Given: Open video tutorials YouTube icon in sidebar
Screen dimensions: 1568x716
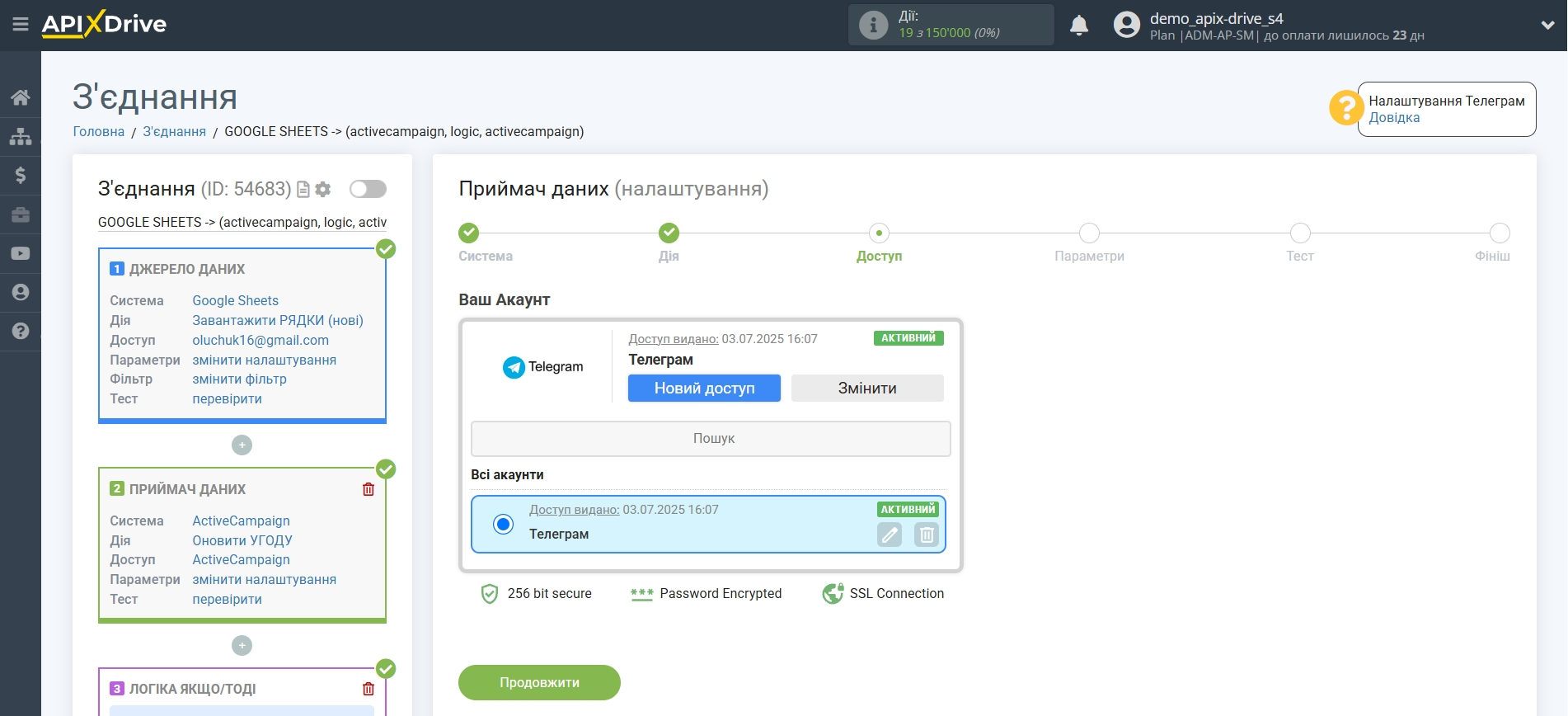Looking at the screenshot, I should pos(21,253).
